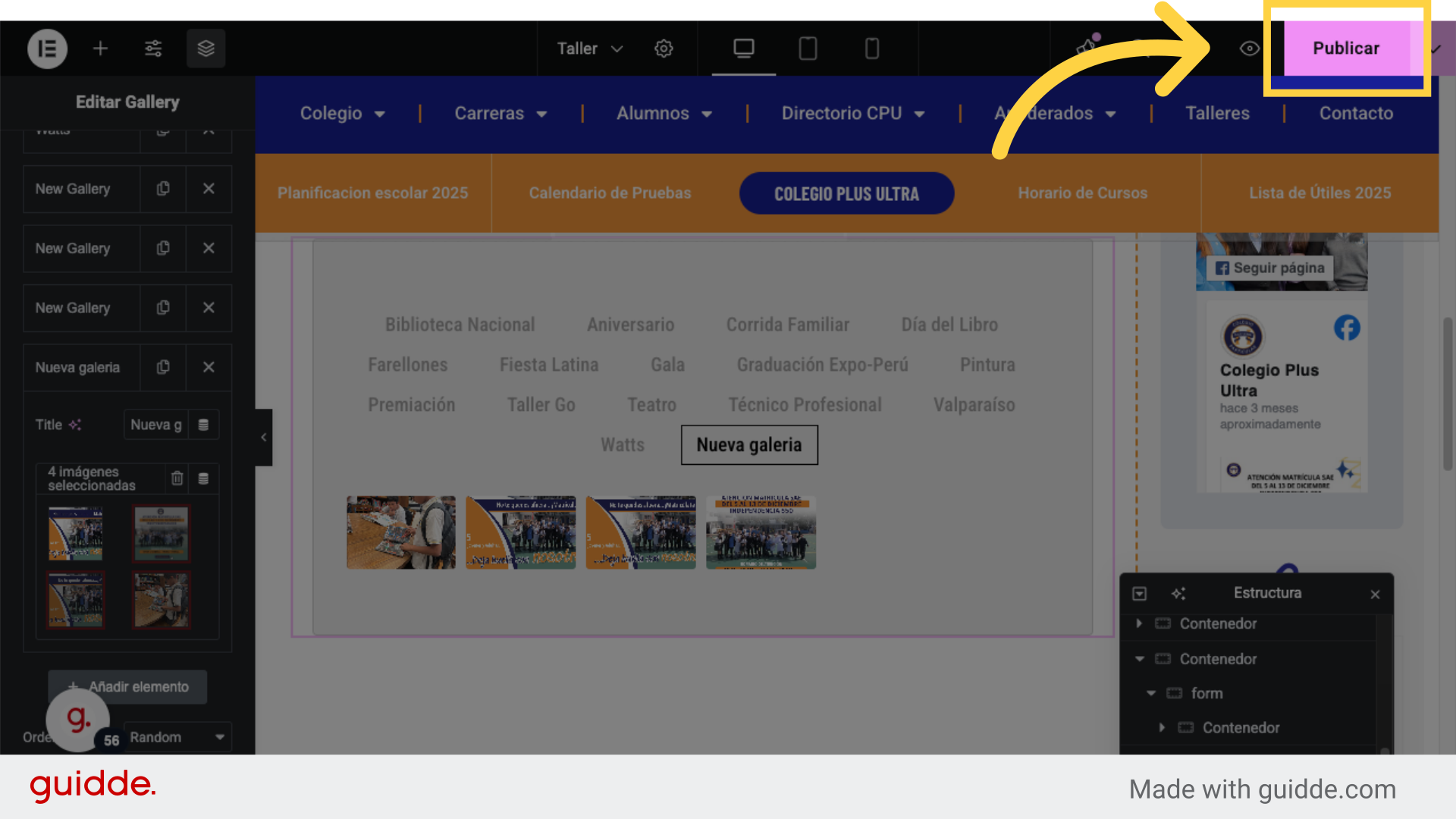
Task: Edit the Title input field
Action: [x=155, y=425]
